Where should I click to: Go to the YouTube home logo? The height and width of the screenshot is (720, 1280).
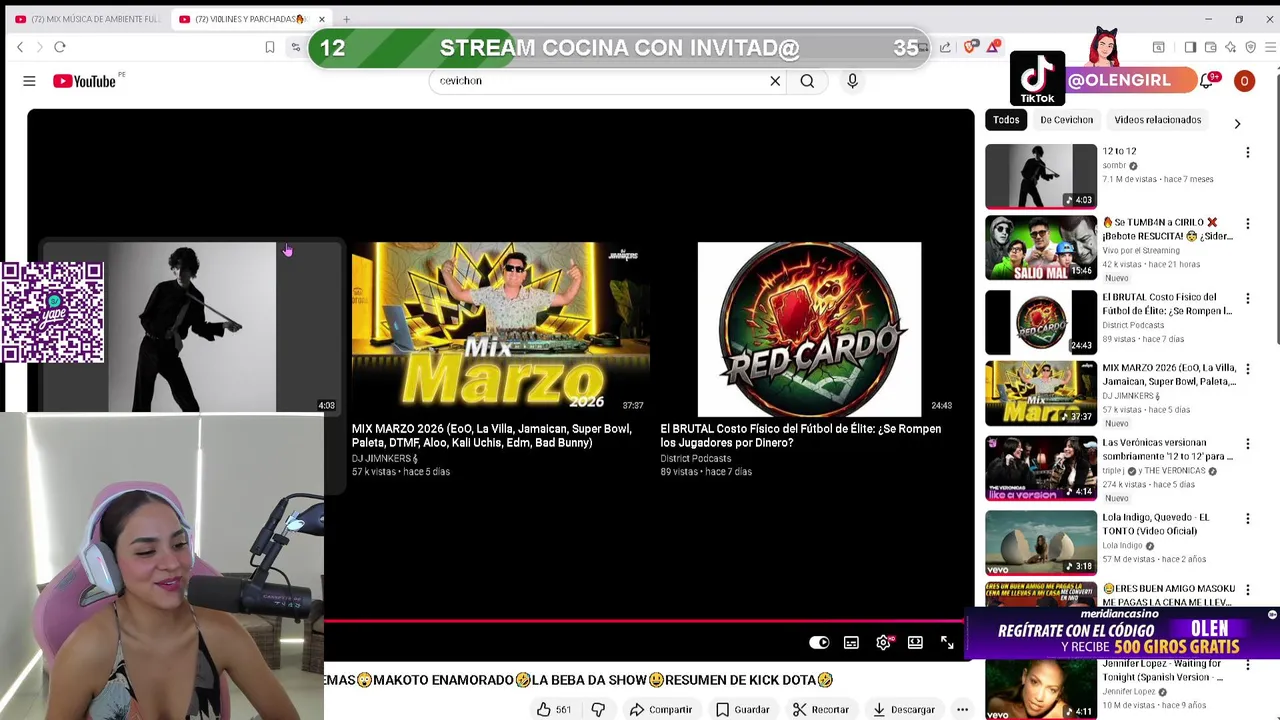(x=85, y=81)
